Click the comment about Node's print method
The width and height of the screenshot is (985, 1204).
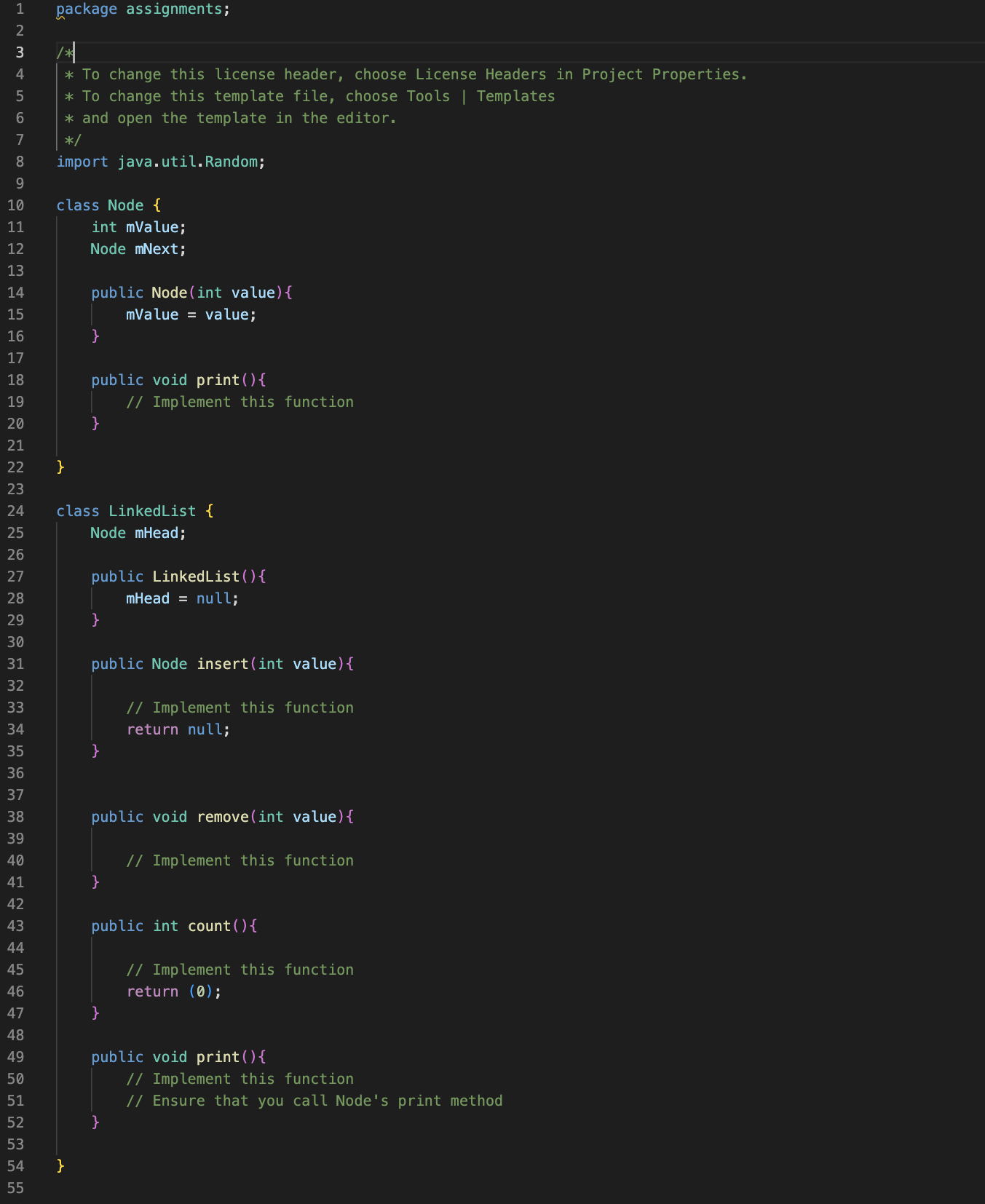315,1101
